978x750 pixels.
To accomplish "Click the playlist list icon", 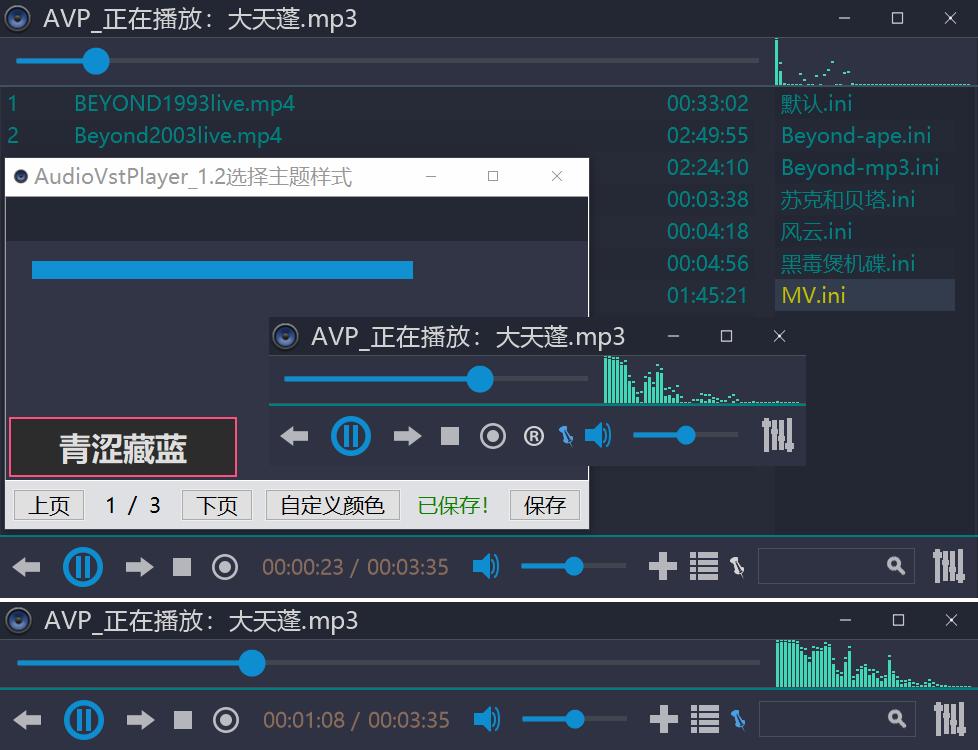I will pos(704,566).
